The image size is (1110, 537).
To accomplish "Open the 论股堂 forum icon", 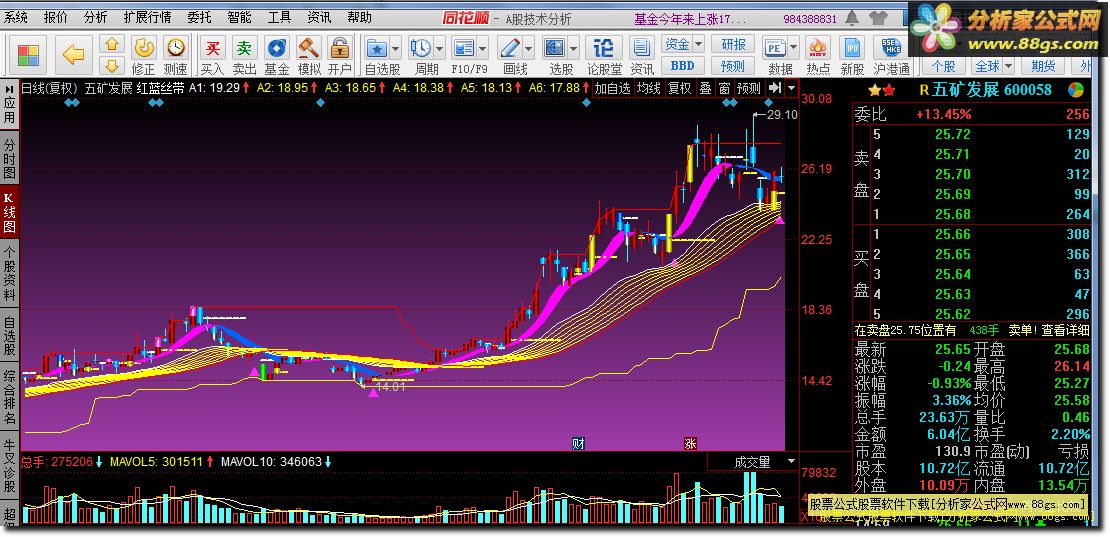I will (604, 48).
